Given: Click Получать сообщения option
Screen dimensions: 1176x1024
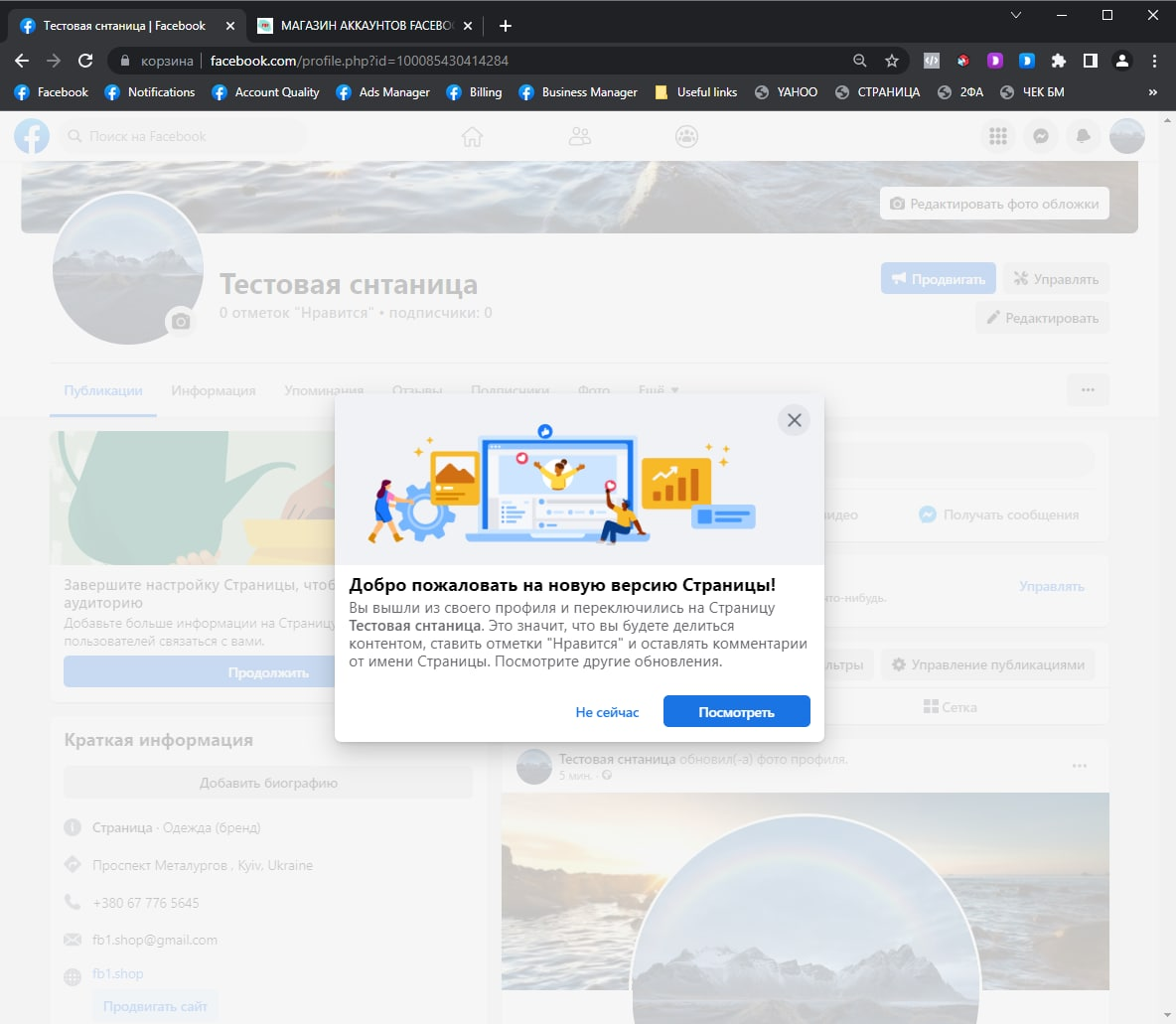Looking at the screenshot, I should point(999,514).
